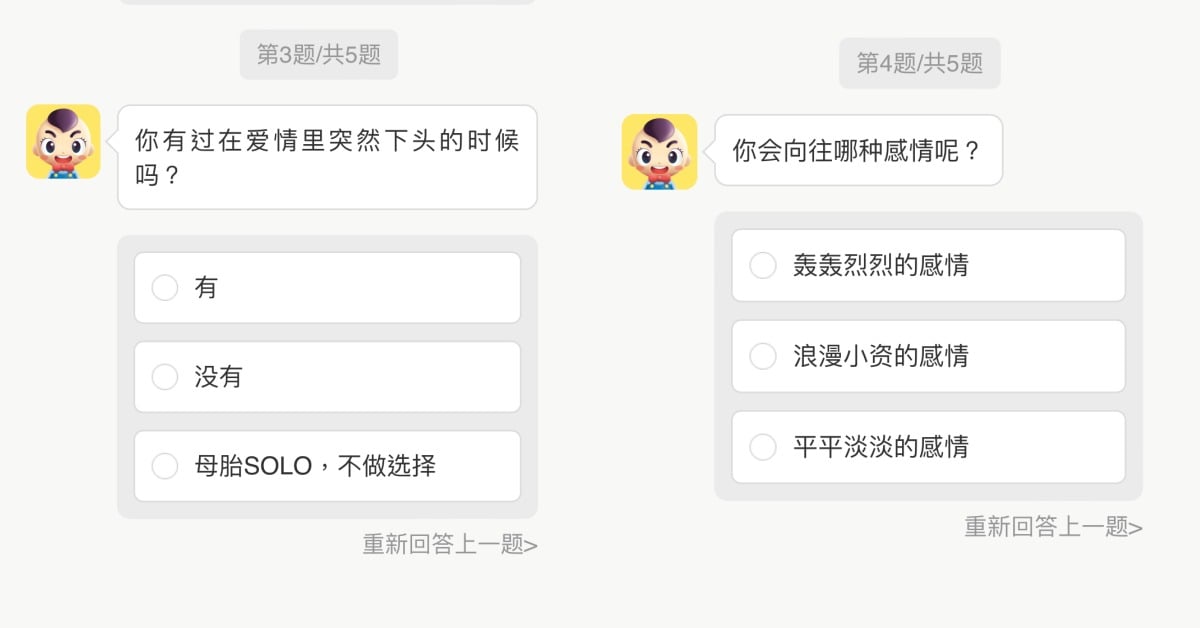Click the 第3题/共5题 progress label
The height and width of the screenshot is (628, 1200).
(319, 55)
